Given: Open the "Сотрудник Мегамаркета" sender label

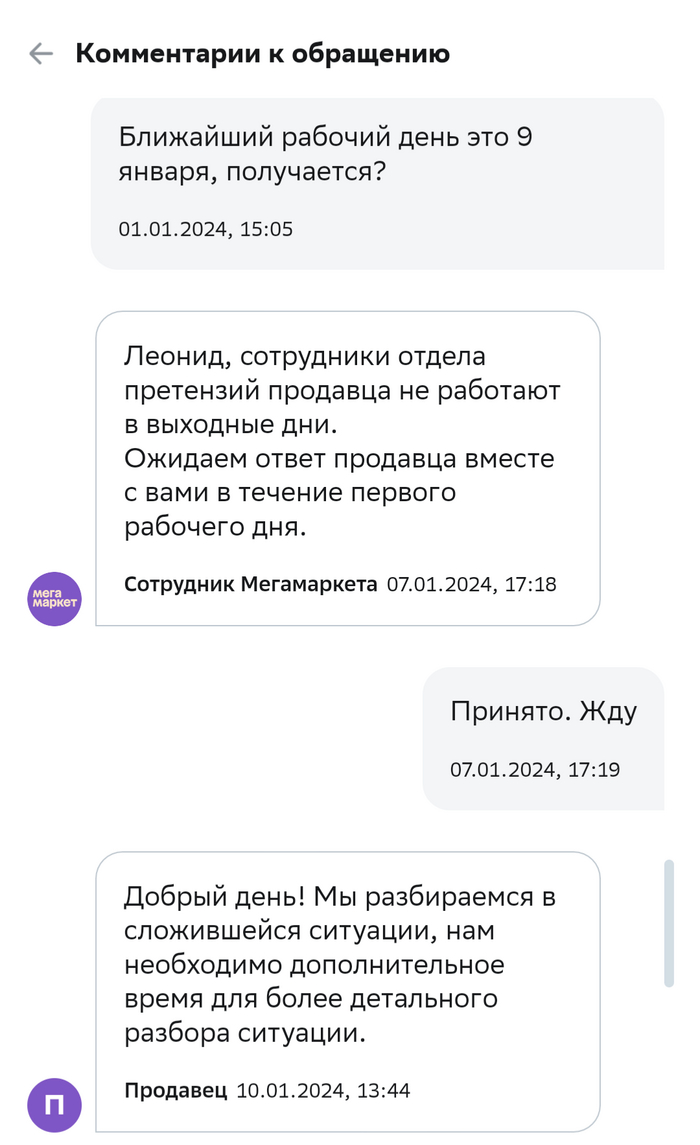Looking at the screenshot, I should (251, 584).
